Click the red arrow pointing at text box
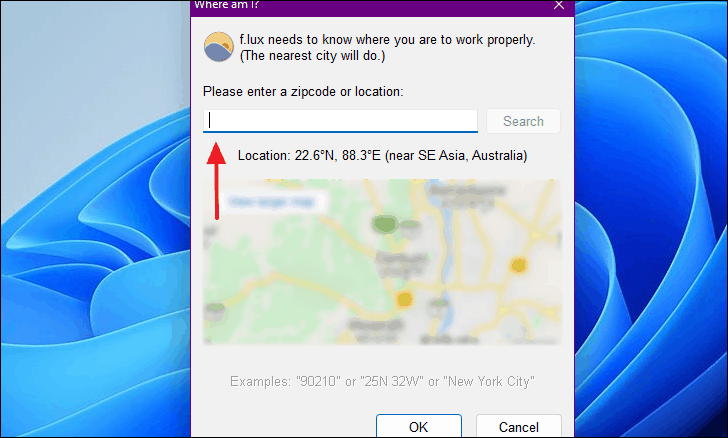The height and width of the screenshot is (438, 728). 216,180
